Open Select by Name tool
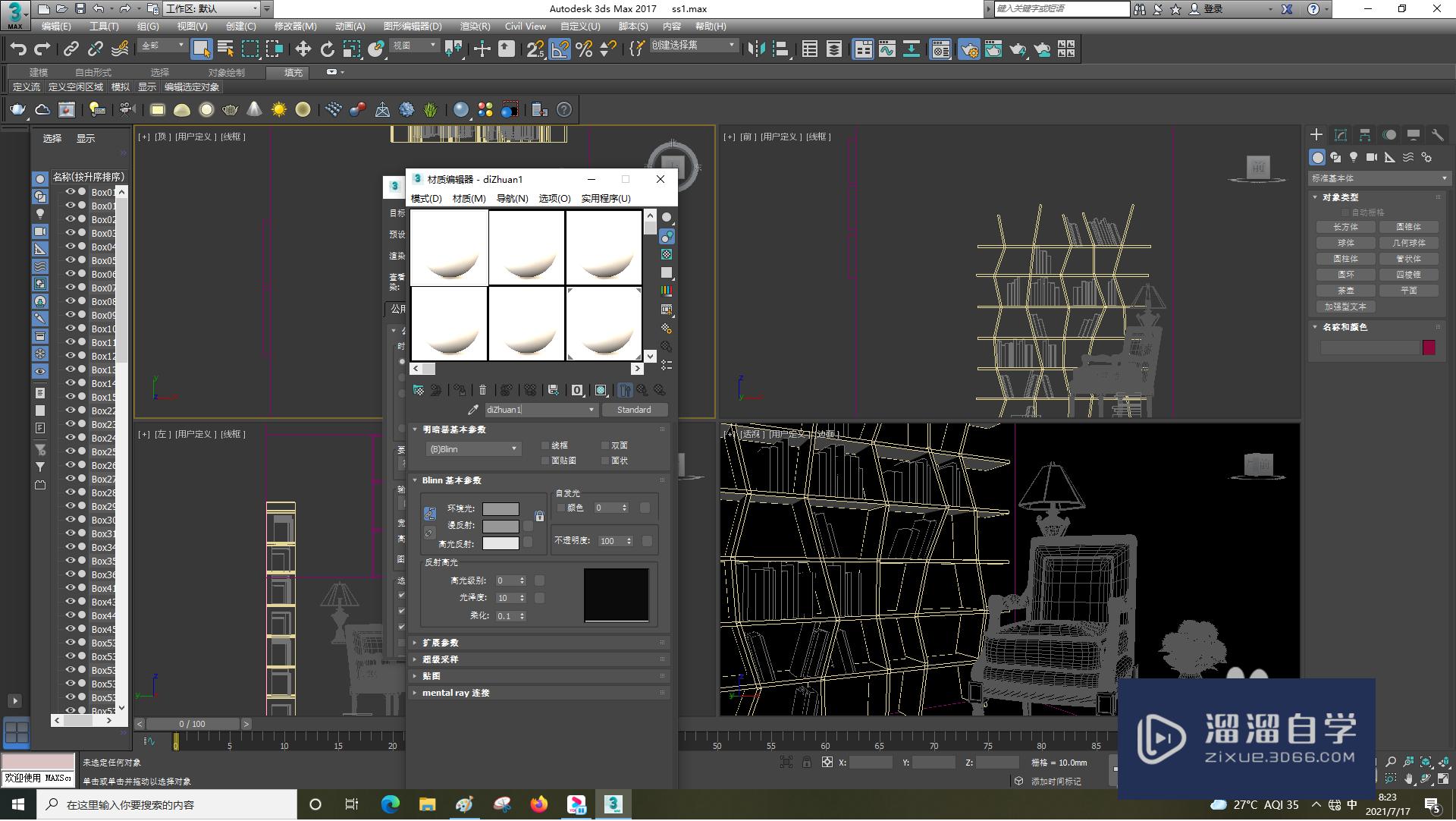The width and height of the screenshot is (1456, 821). coord(225,49)
